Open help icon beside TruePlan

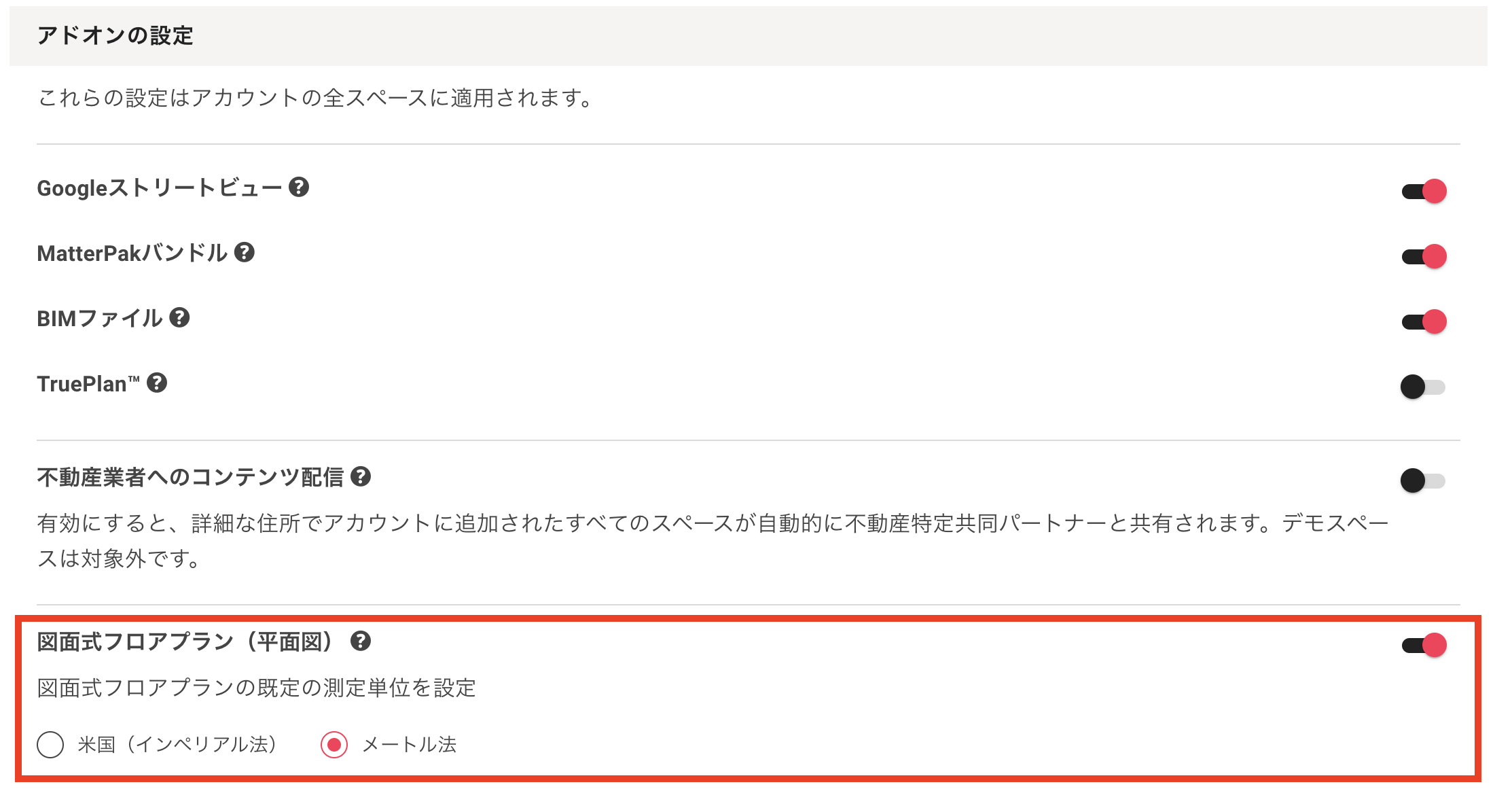click(157, 383)
